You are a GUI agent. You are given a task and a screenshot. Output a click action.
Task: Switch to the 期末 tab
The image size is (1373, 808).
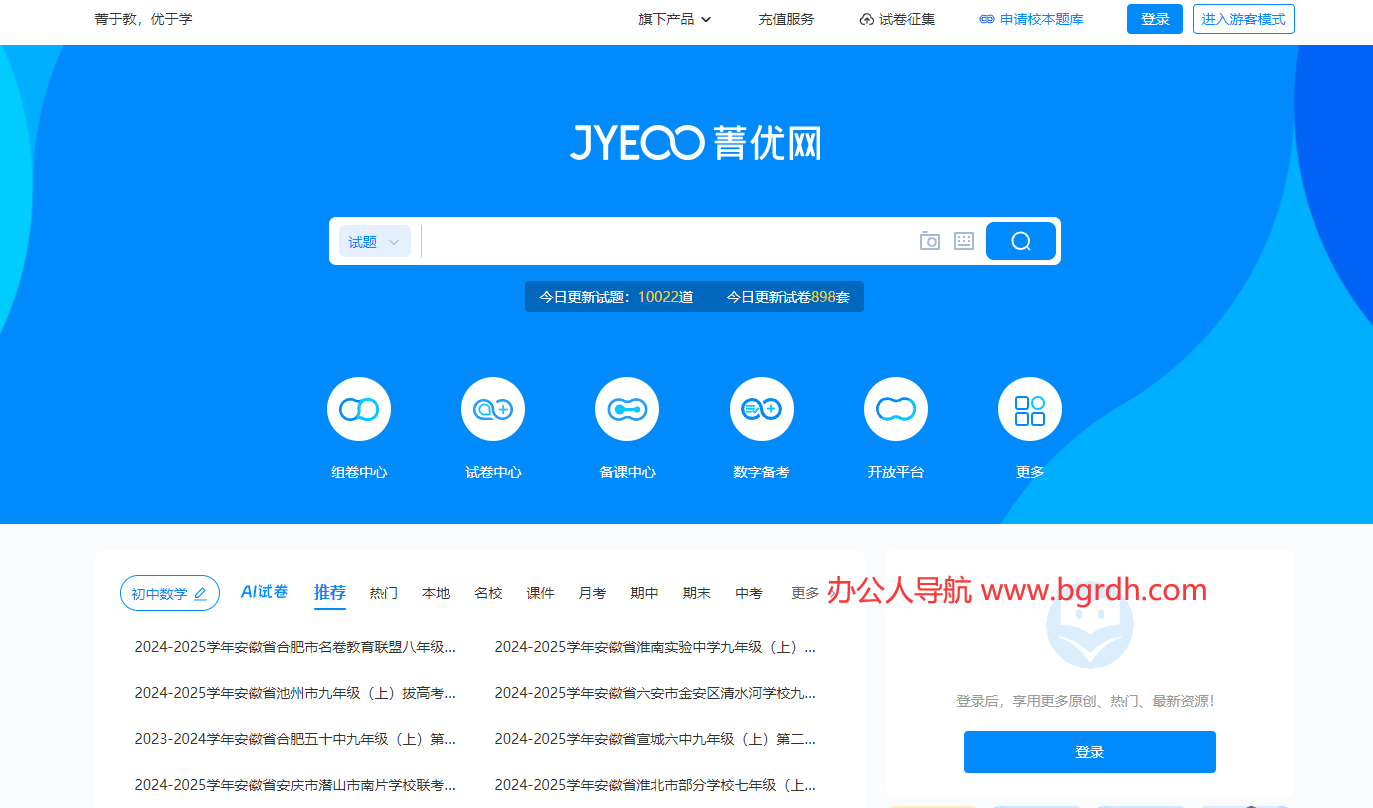pos(697,593)
